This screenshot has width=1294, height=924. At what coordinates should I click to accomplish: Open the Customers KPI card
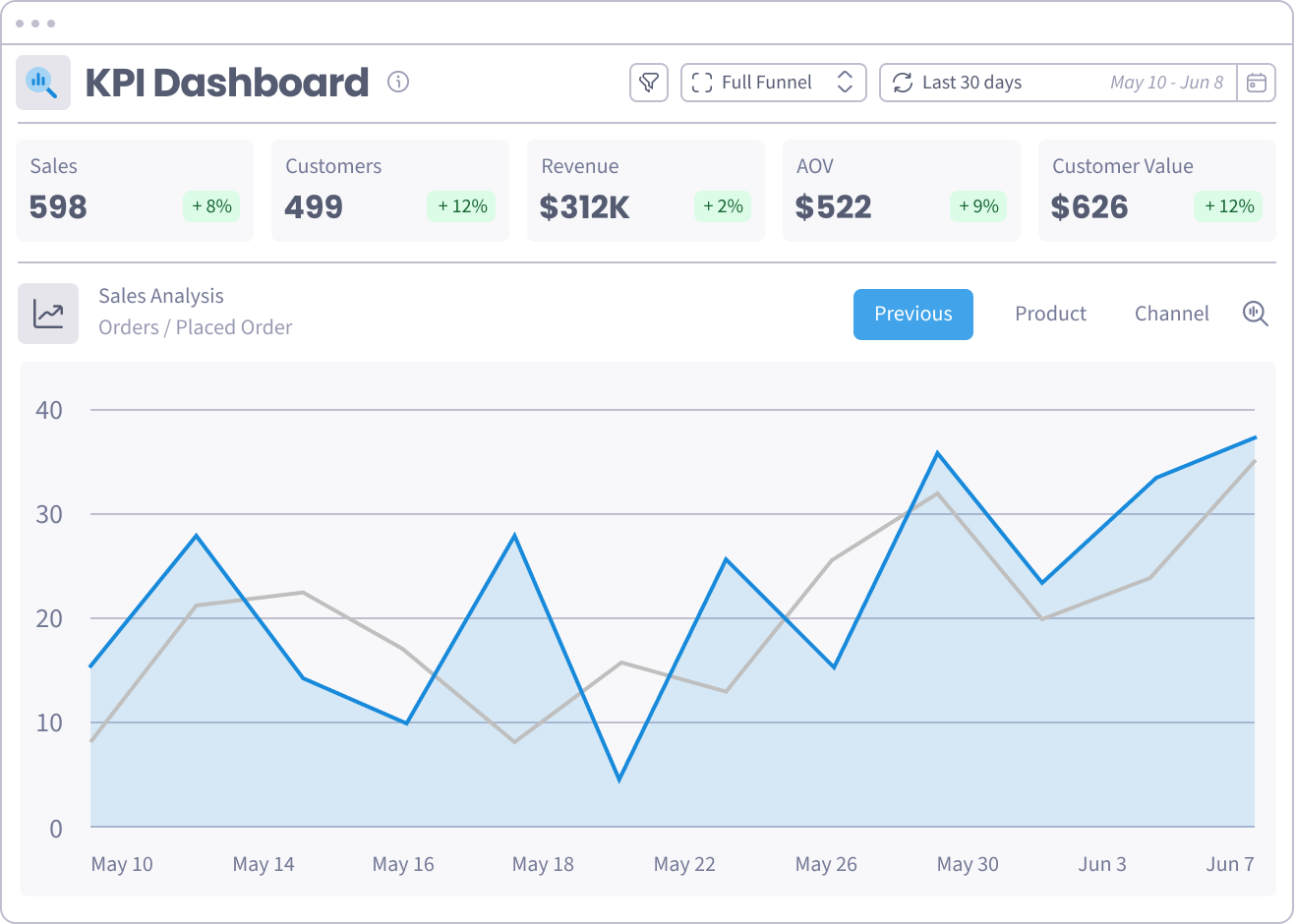[389, 190]
